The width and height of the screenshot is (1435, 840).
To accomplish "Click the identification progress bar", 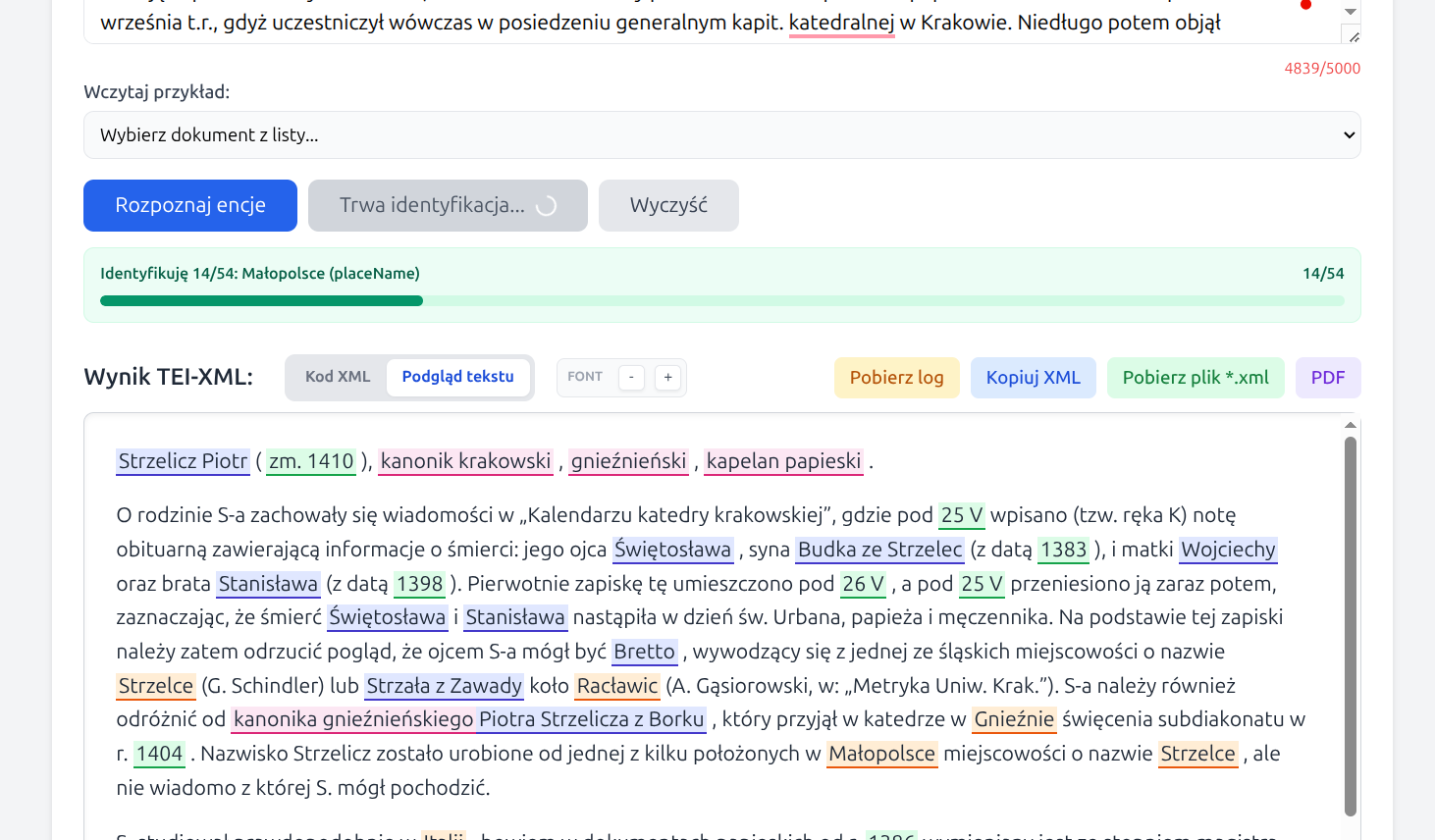I will tap(722, 301).
